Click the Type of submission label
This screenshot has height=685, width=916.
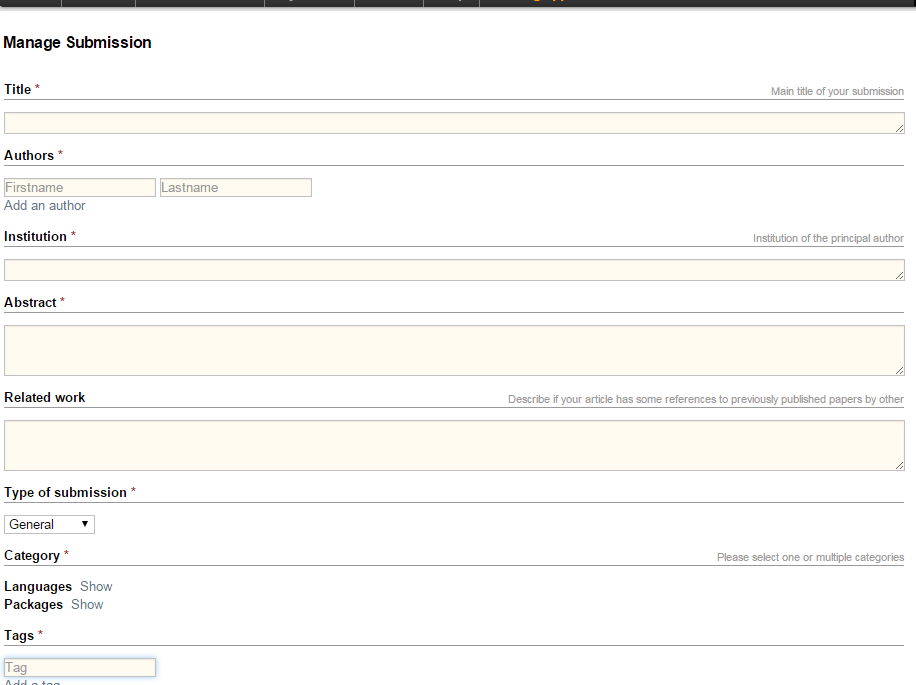coord(65,493)
